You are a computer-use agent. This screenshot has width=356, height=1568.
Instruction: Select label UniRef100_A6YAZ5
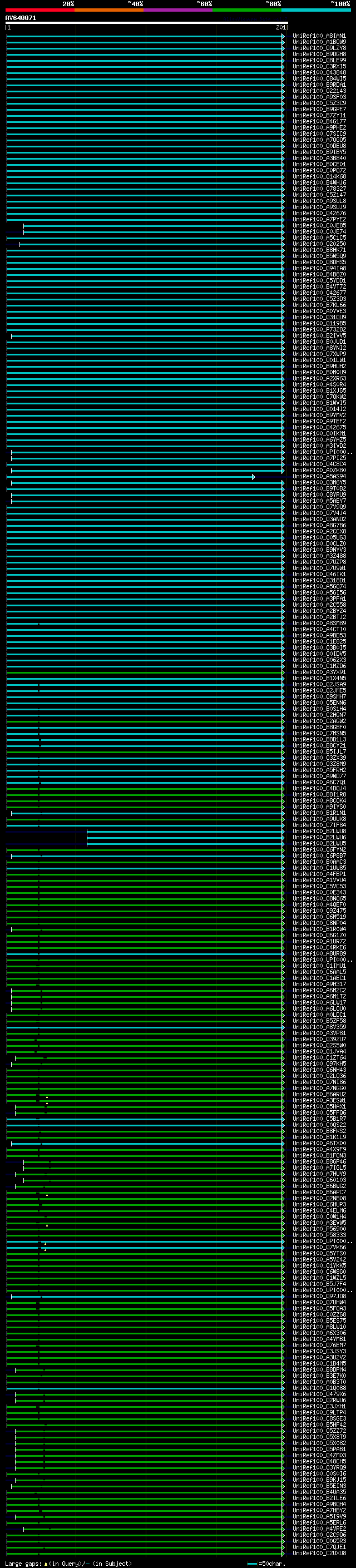coord(319,439)
